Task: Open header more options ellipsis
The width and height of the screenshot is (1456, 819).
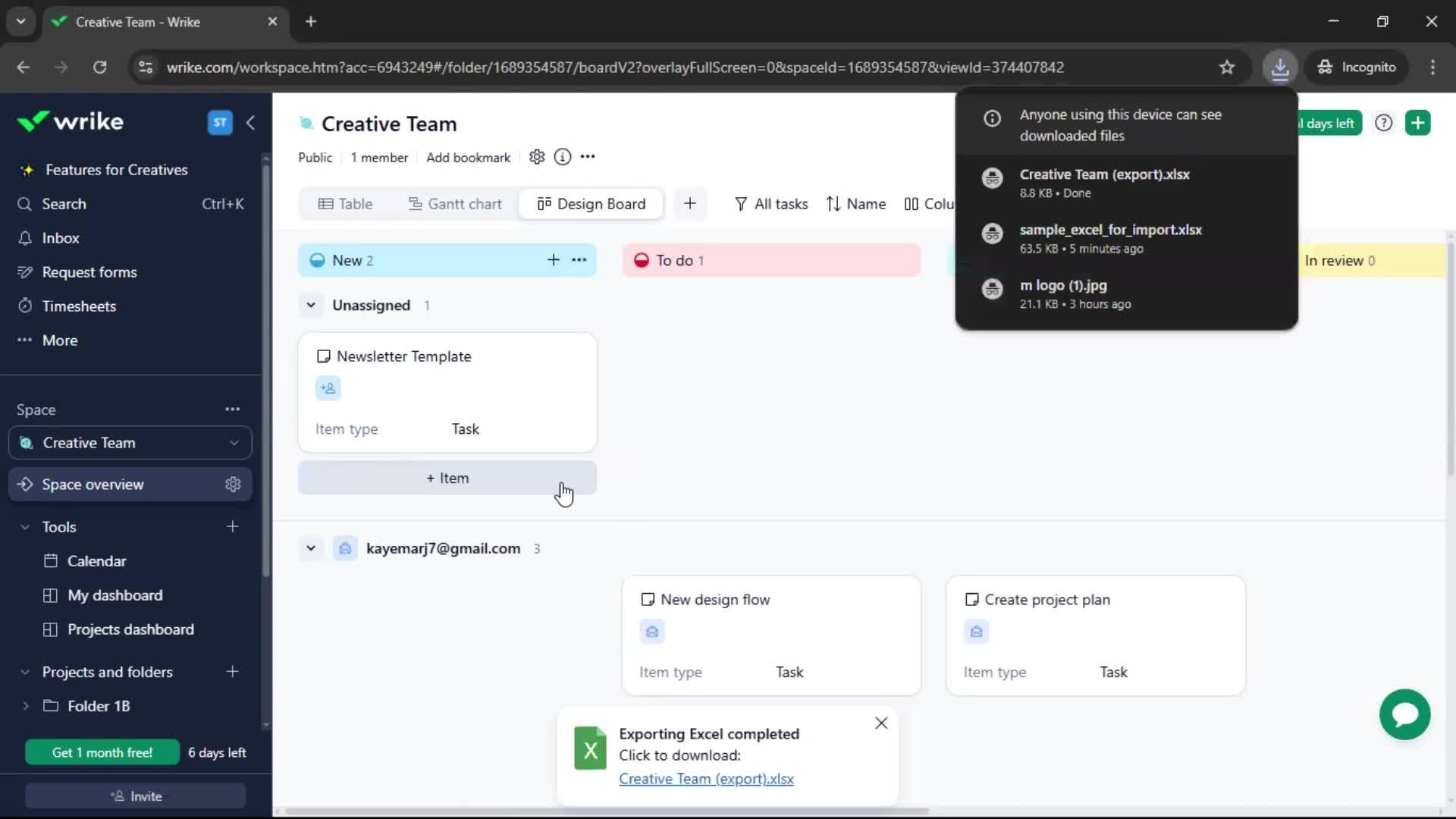Action: point(588,157)
